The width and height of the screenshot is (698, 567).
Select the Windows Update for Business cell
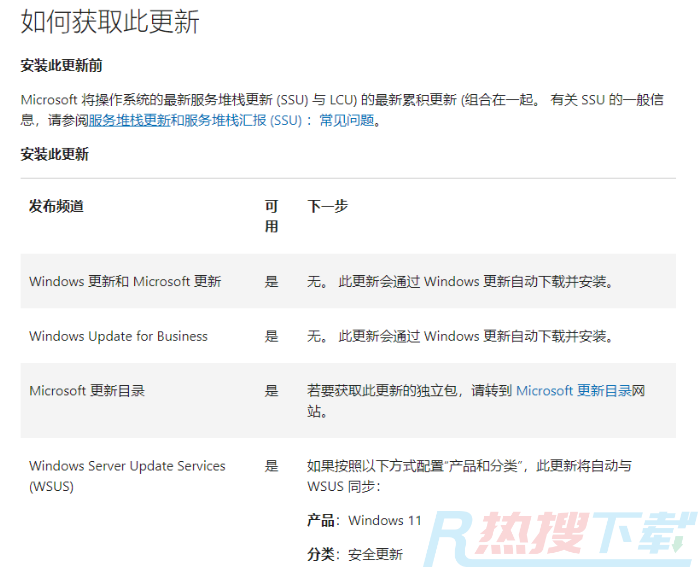118,336
